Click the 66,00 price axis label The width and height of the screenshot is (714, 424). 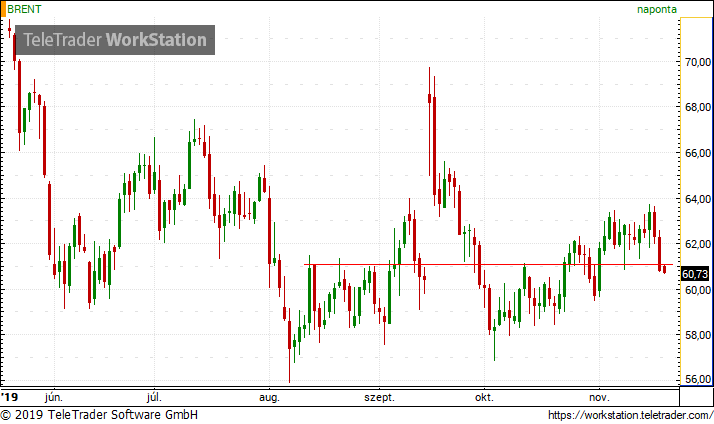(698, 153)
